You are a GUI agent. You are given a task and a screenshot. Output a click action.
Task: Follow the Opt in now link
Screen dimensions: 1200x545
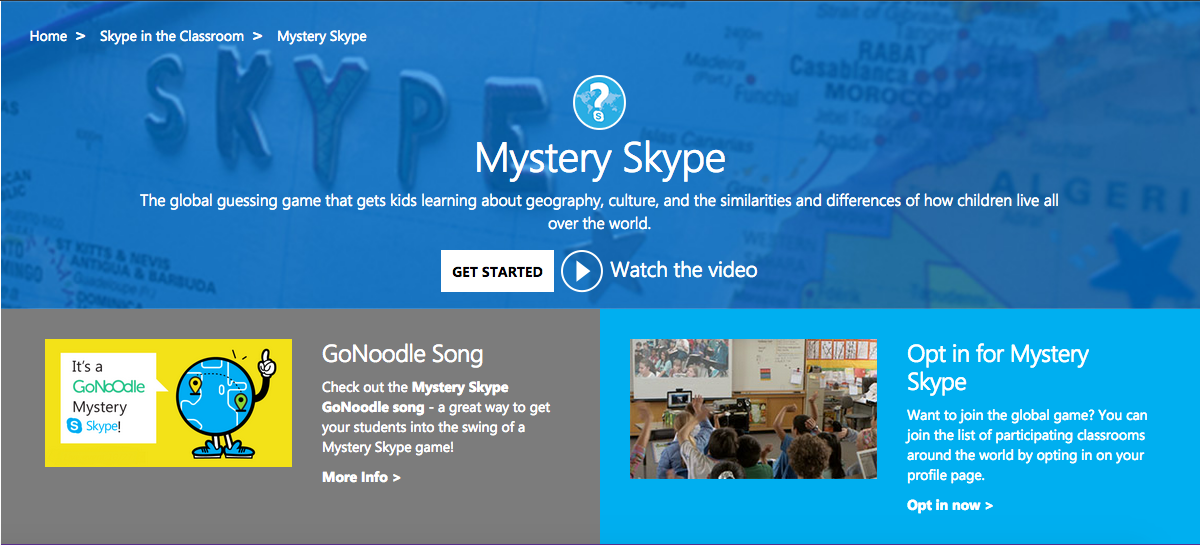coord(950,506)
